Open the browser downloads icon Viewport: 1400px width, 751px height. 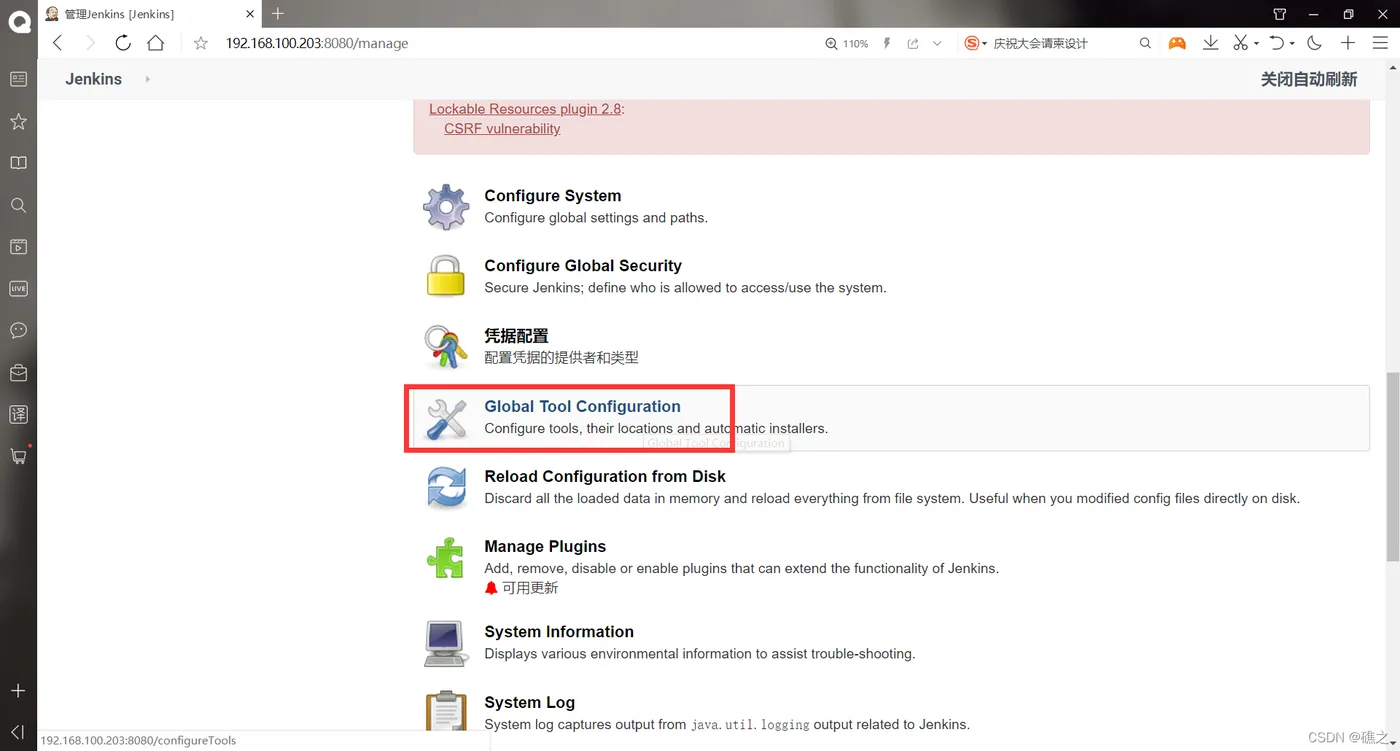click(1211, 43)
